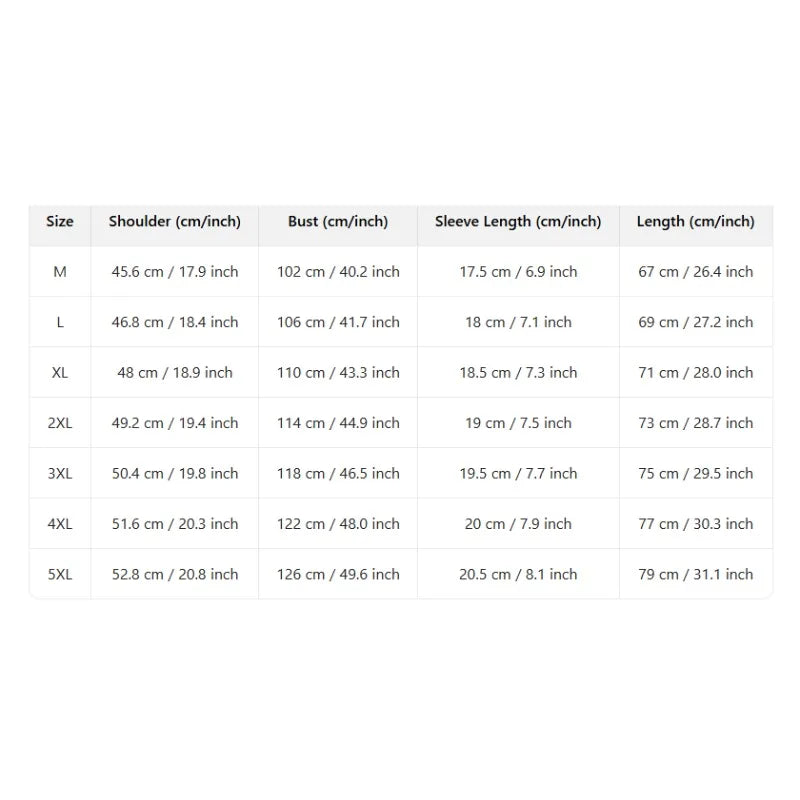Select the 5XL size cell

pyautogui.click(x=60, y=574)
